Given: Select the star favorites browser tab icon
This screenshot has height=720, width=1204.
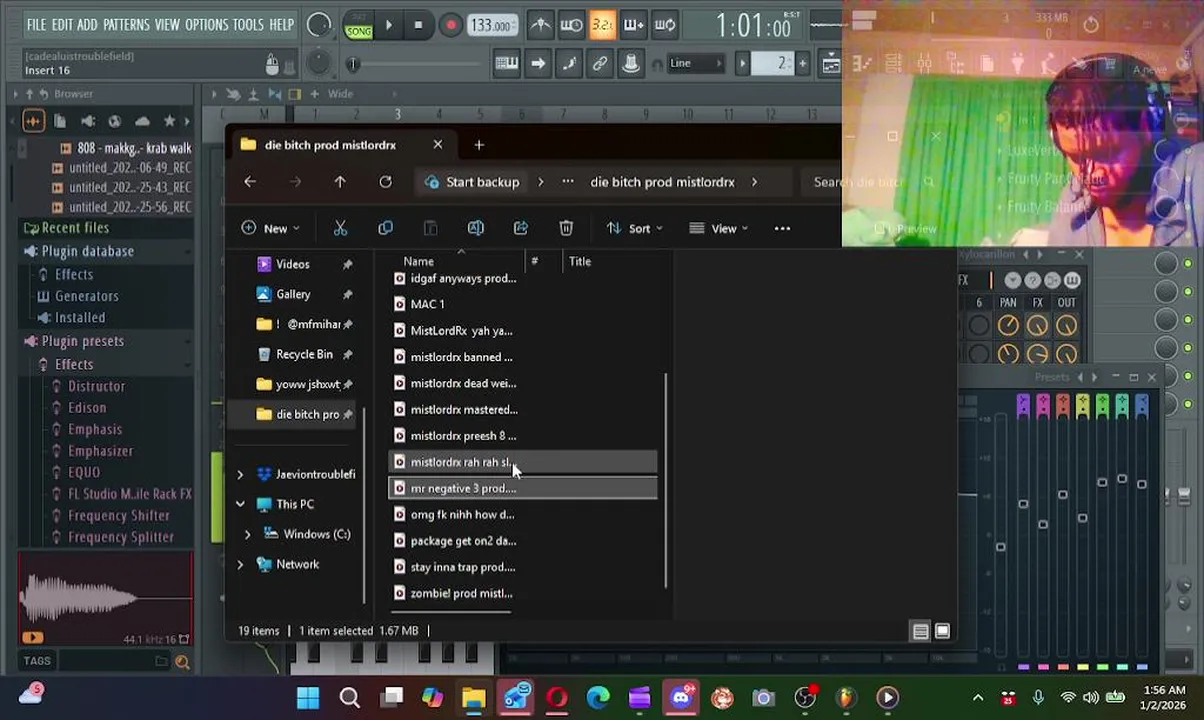Looking at the screenshot, I should (x=169, y=121).
